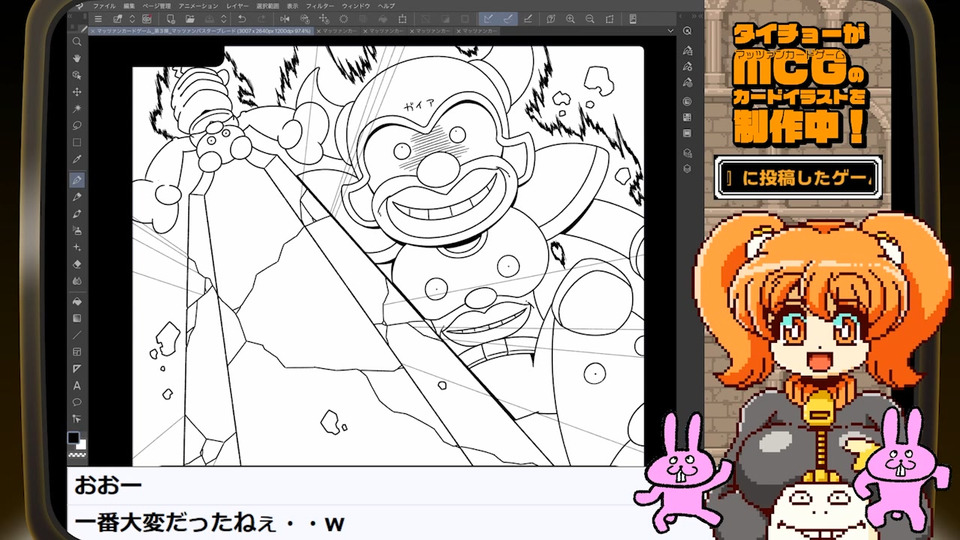This screenshot has width=960, height=540.
Task: Switch to the active マッツァンバスターブレード canvas tab
Action: click(203, 31)
